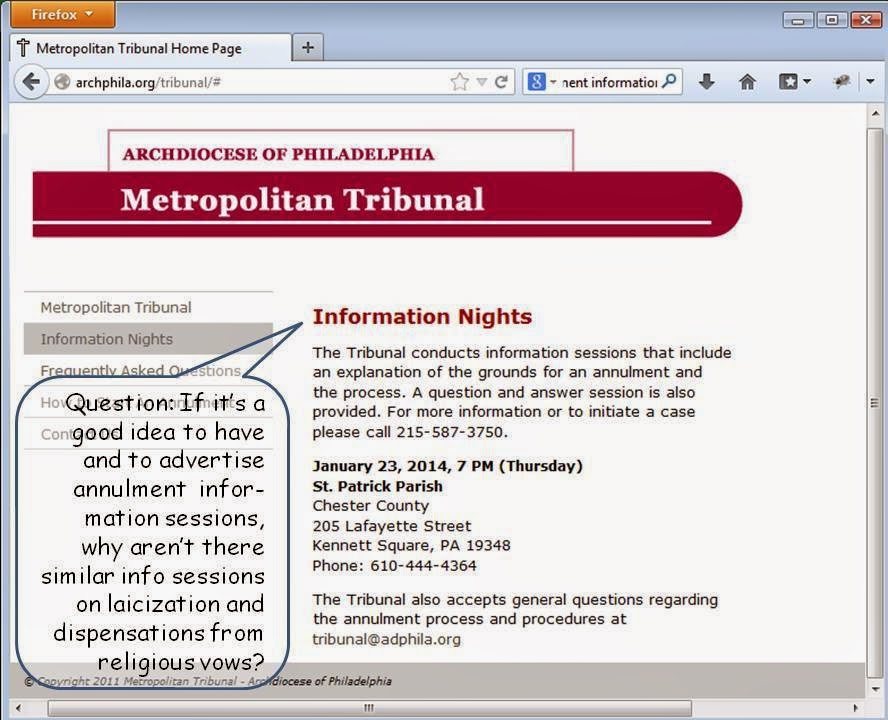888x720 pixels.
Task: Expand the toolbar overflow dropdown arrow
Action: (x=870, y=82)
